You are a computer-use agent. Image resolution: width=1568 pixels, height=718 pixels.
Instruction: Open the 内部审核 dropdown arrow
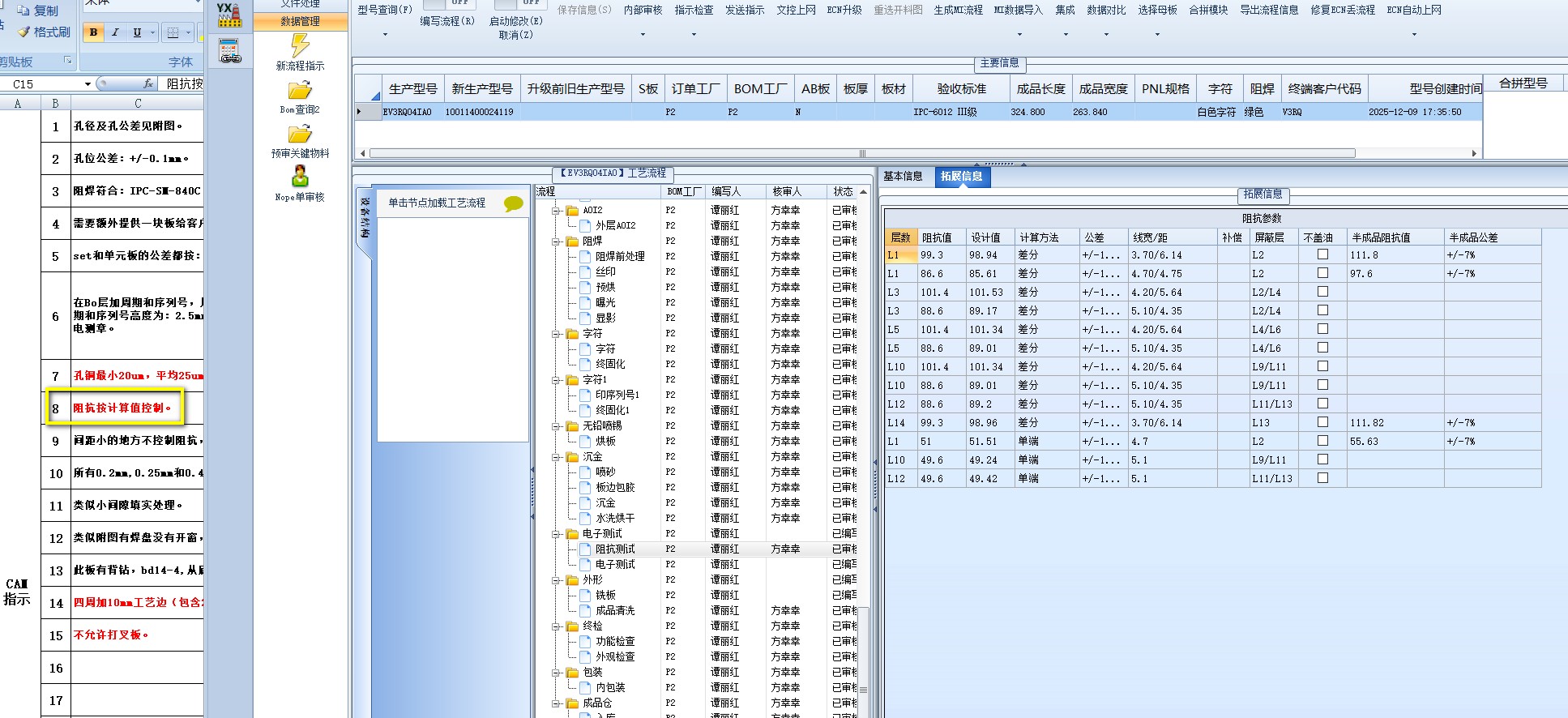pos(643,35)
